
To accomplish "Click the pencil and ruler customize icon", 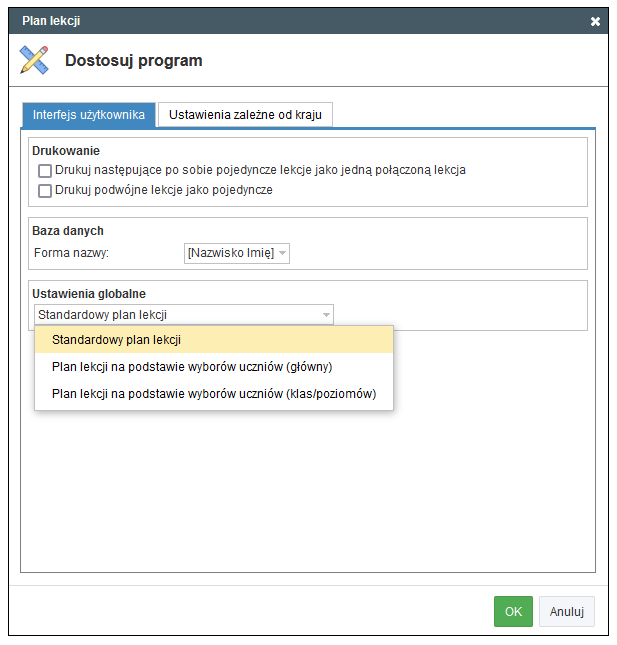I will [x=34, y=60].
